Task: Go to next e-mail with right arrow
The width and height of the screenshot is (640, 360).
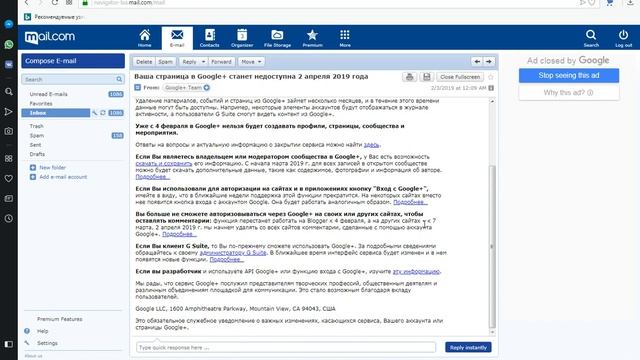Action: pos(489,62)
